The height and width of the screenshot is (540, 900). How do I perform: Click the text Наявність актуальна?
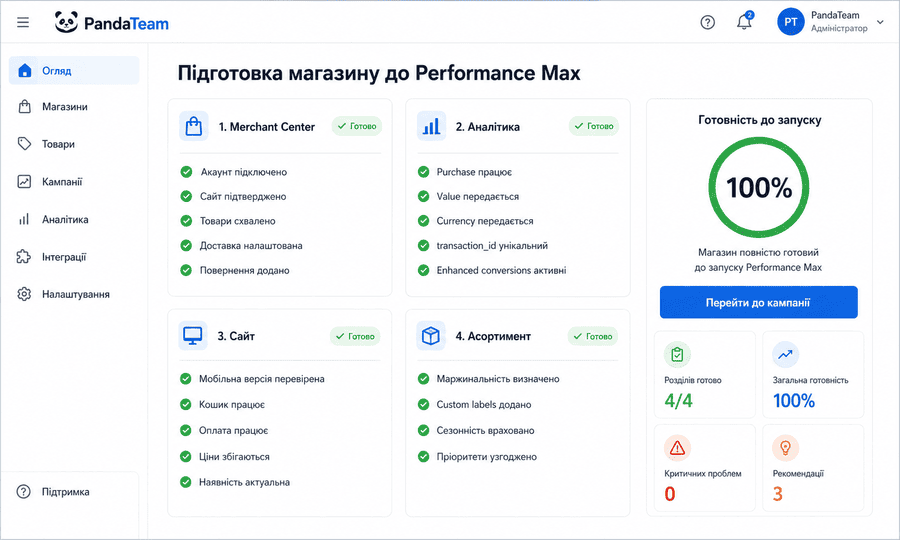pyautogui.click(x=245, y=483)
